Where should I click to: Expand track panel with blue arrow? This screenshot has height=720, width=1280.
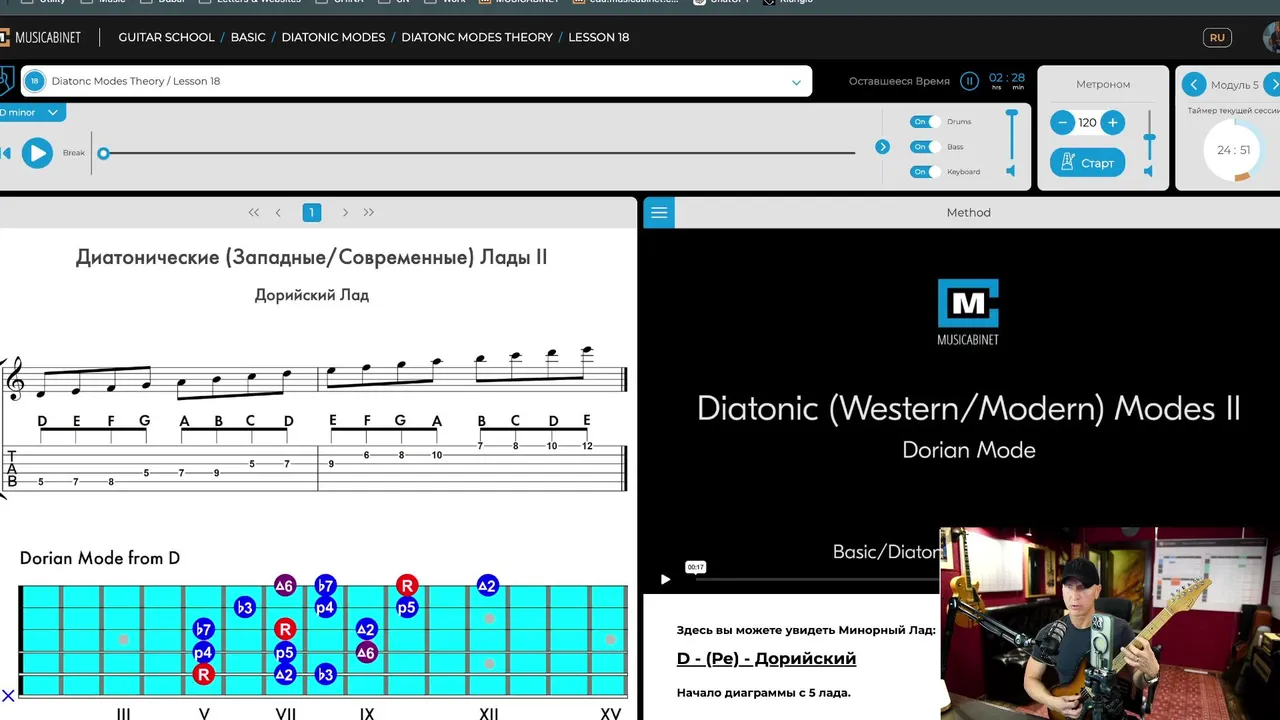(882, 147)
